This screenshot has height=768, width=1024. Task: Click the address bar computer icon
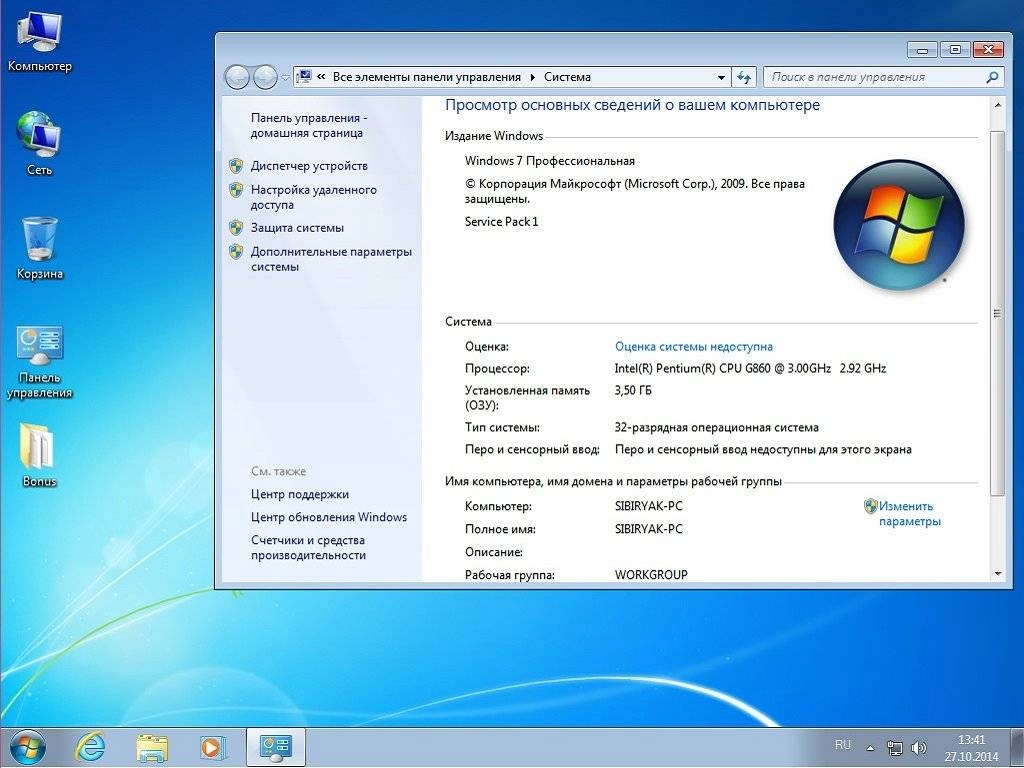click(304, 76)
